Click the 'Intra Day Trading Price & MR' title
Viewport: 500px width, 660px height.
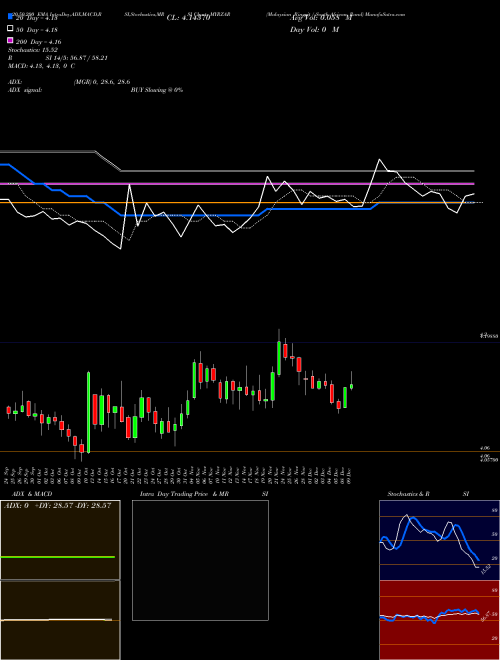[184, 494]
